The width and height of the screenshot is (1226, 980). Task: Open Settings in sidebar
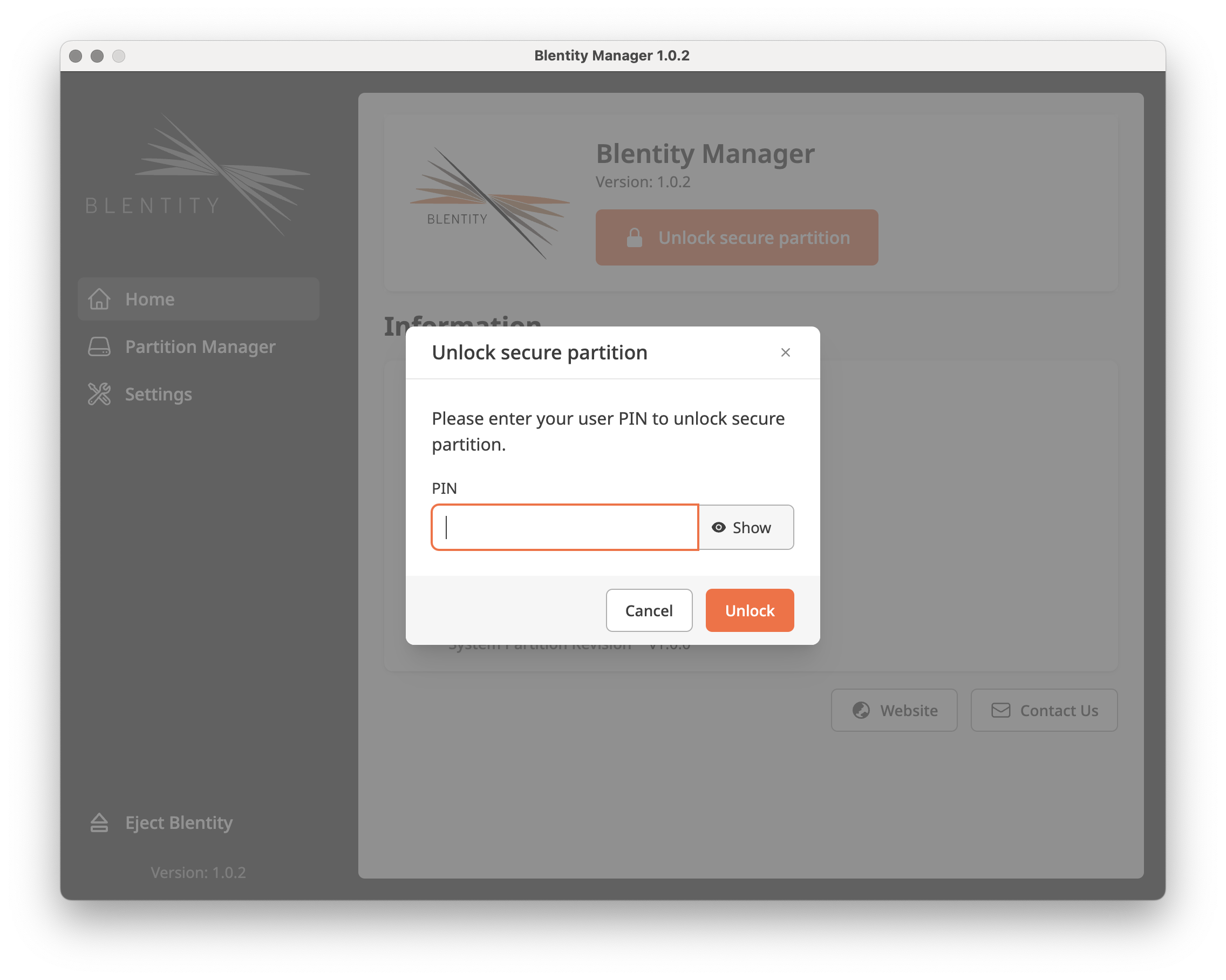[x=199, y=393]
